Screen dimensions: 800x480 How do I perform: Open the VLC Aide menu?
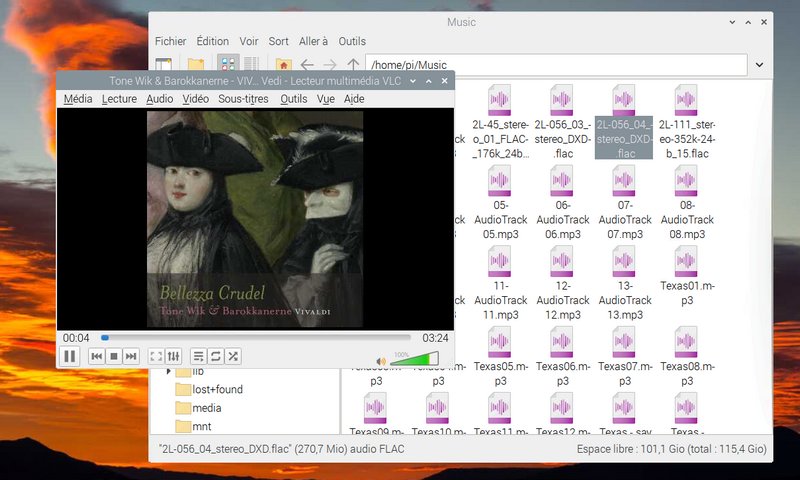pos(354,99)
